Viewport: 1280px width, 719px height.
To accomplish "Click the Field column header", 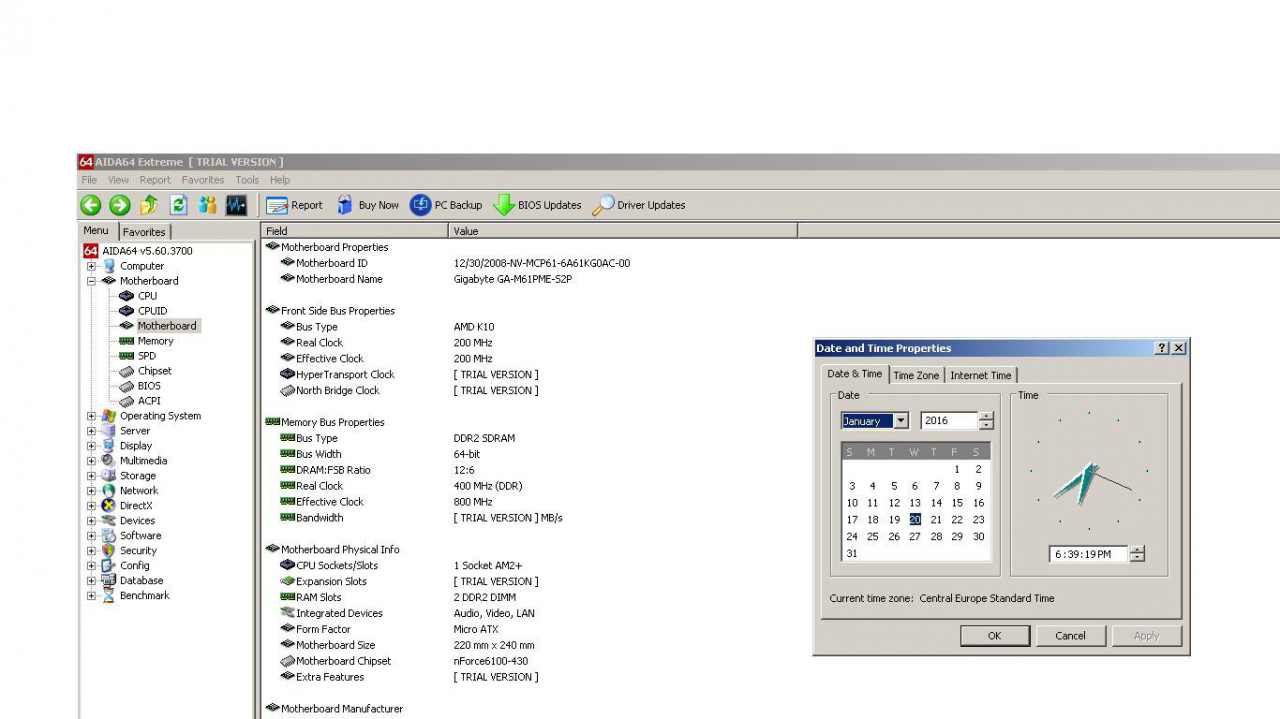I will pyautogui.click(x=354, y=231).
